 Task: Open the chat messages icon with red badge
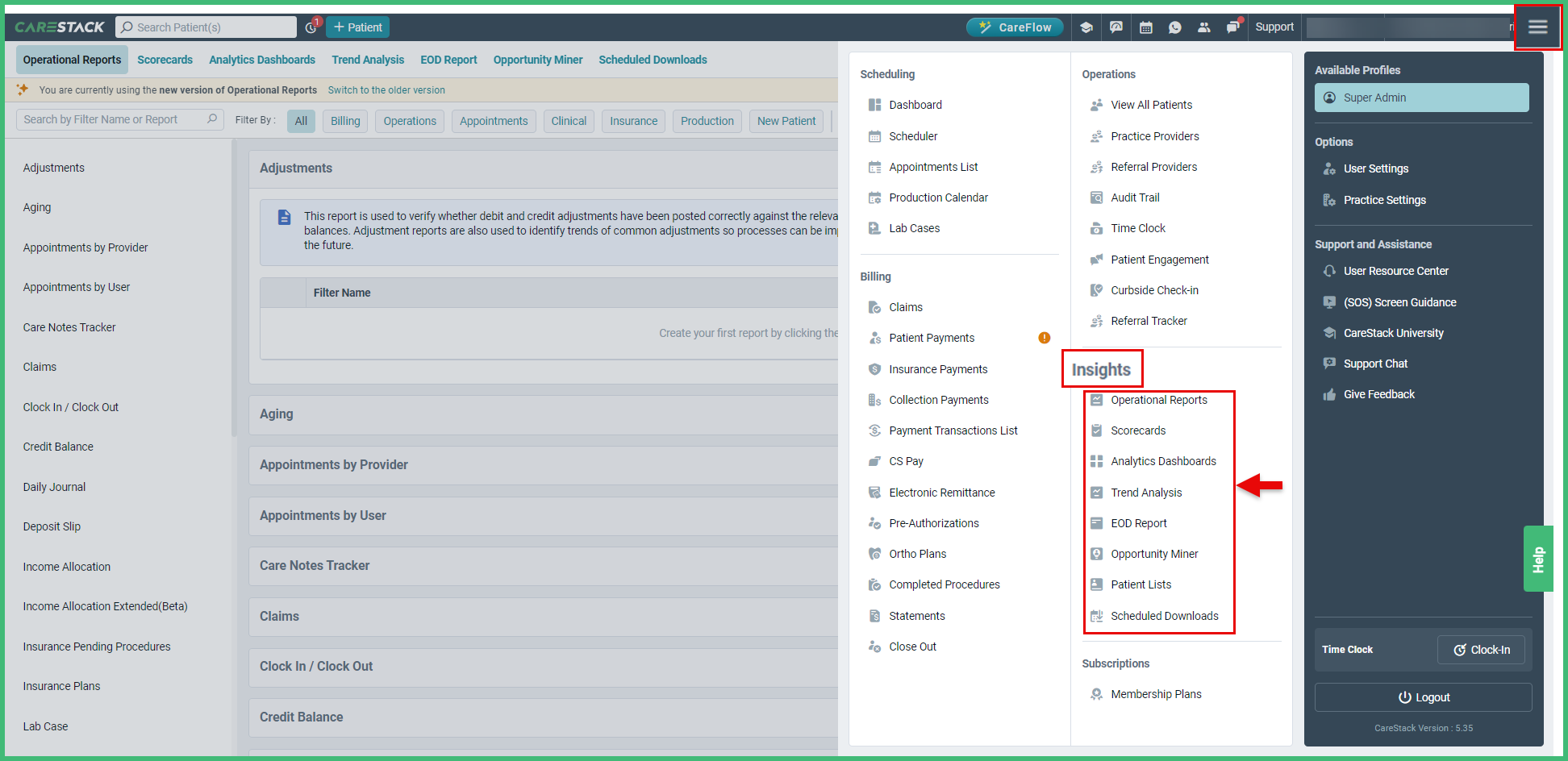coord(1233,27)
